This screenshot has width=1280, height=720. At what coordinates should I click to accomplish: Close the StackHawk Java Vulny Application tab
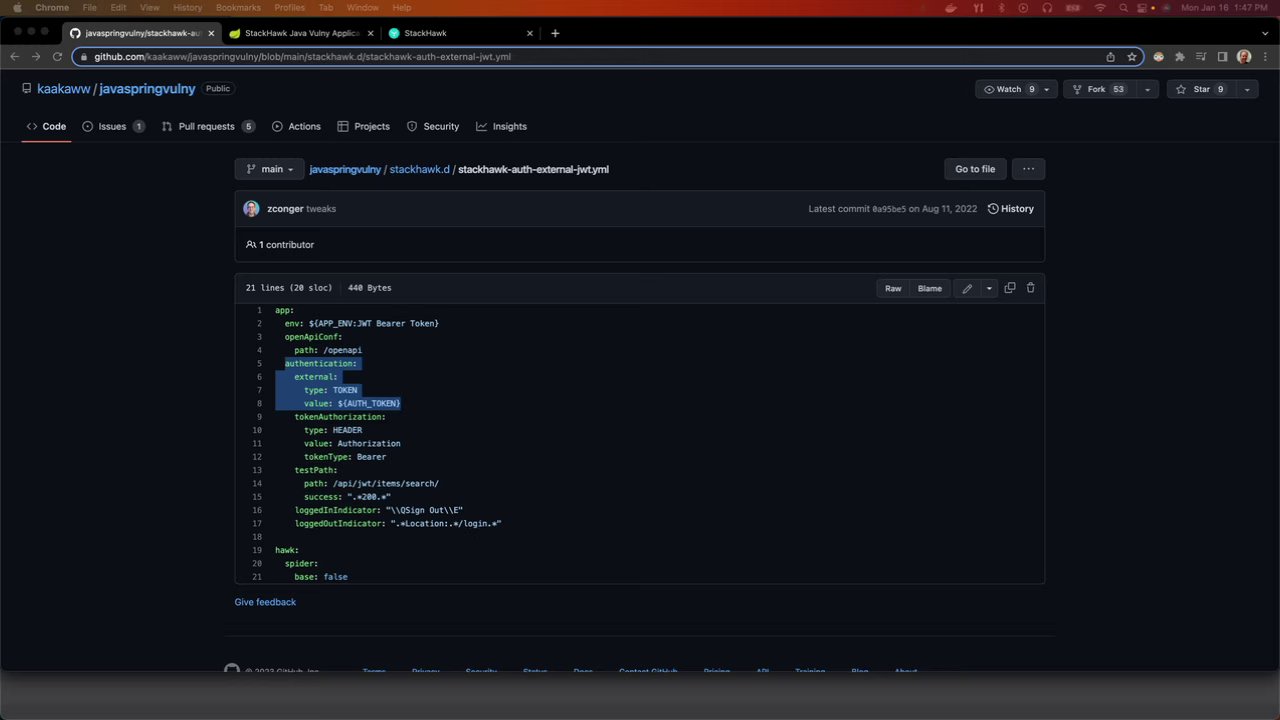pos(371,33)
